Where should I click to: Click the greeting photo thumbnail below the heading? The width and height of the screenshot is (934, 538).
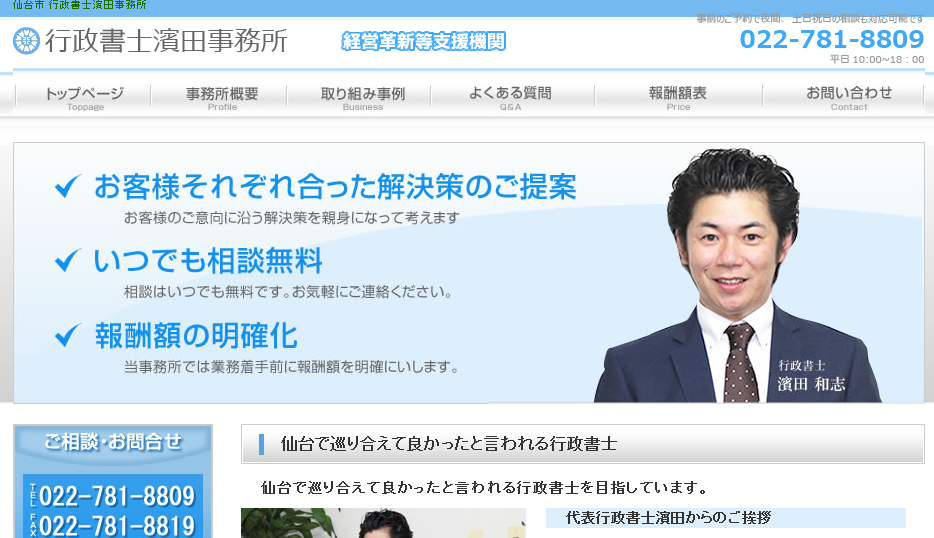383,523
